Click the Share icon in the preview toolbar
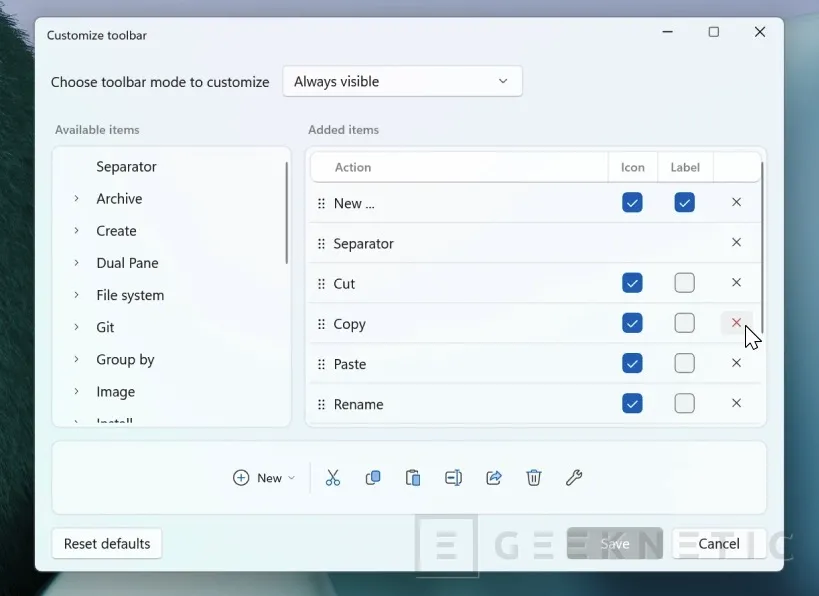This screenshot has width=819, height=596. (x=493, y=477)
